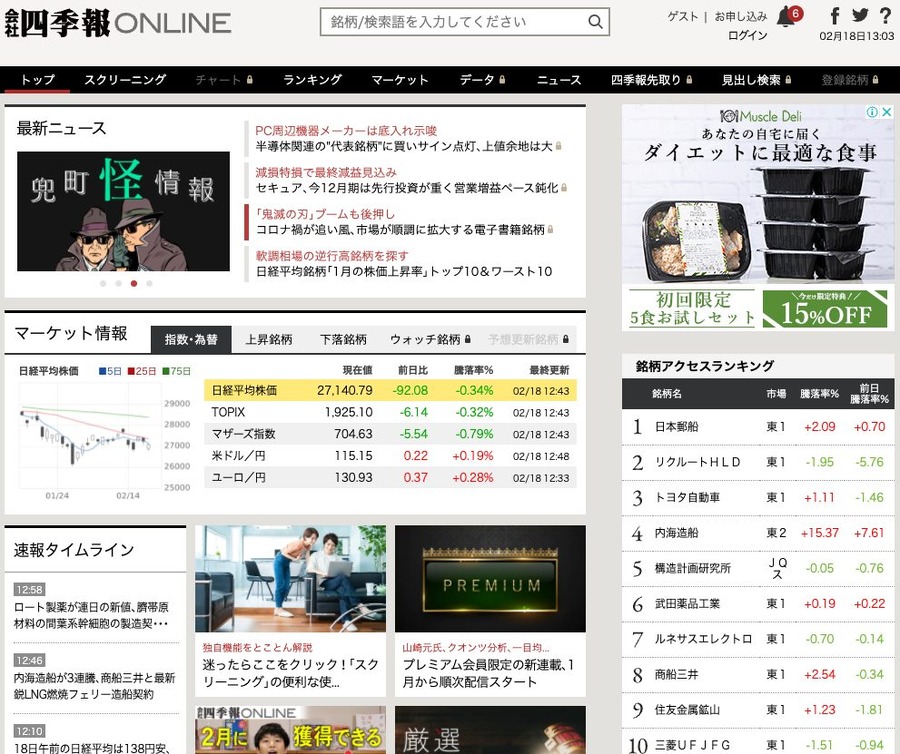Click the 15%OFF ad banner button
The height and width of the screenshot is (754, 900).
point(825,309)
